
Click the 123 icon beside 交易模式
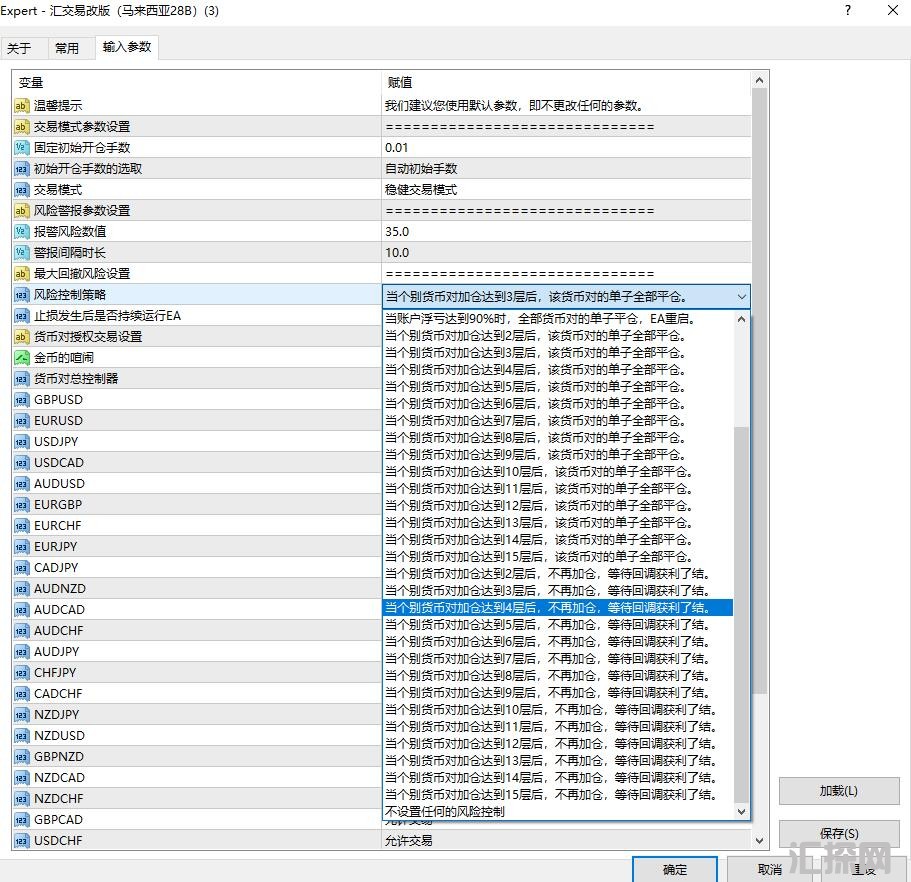(x=21, y=190)
